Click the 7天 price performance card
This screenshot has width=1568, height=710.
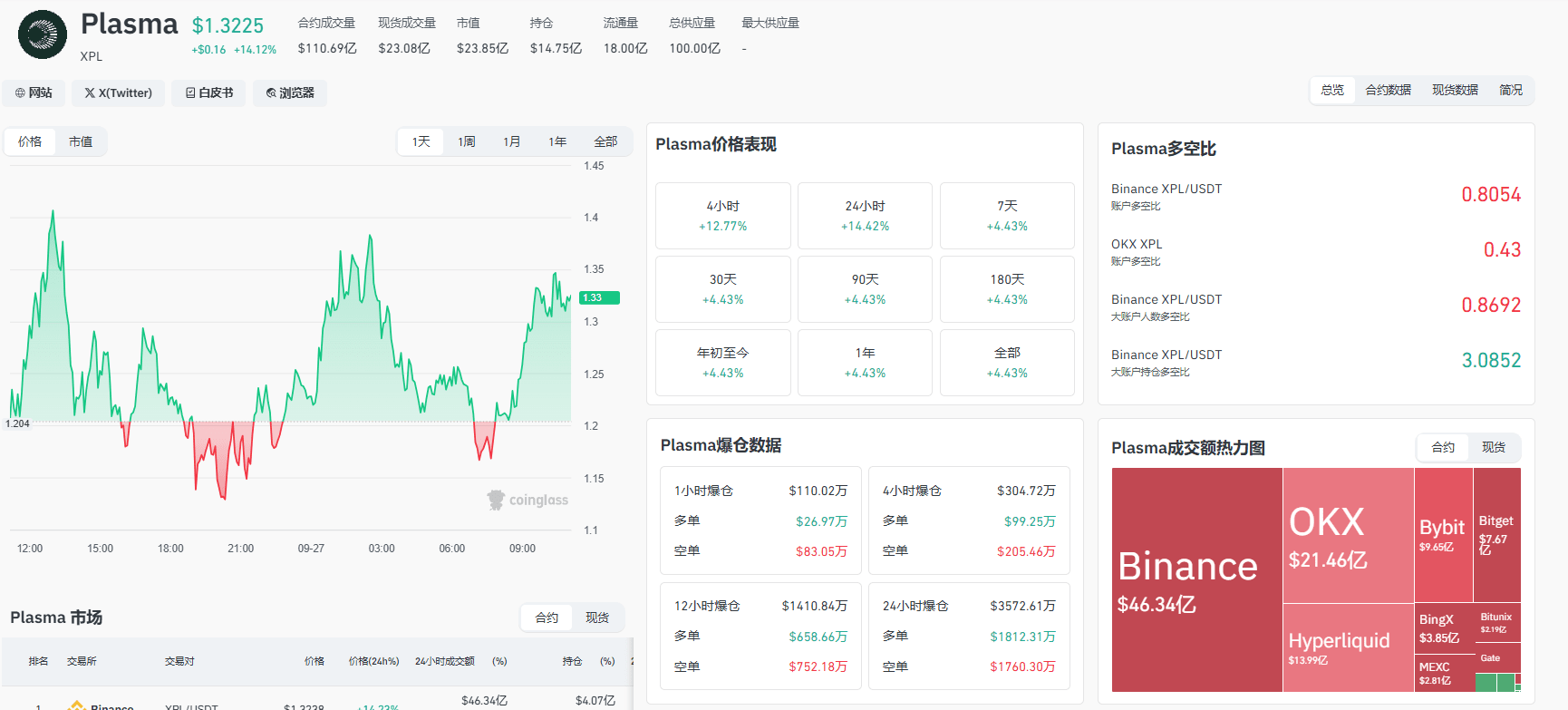coord(1007,216)
